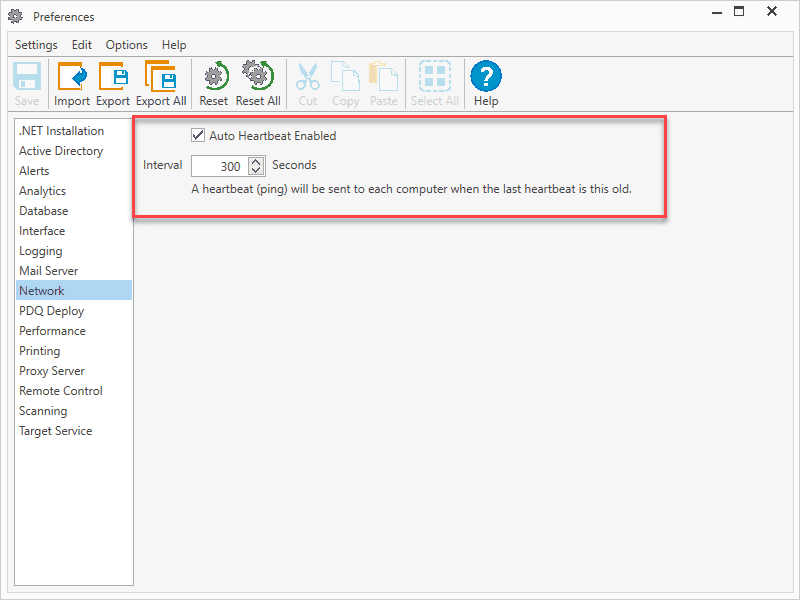Toggle Auto Heartbeat Enabled checkbox
The width and height of the screenshot is (800, 600).
198,135
